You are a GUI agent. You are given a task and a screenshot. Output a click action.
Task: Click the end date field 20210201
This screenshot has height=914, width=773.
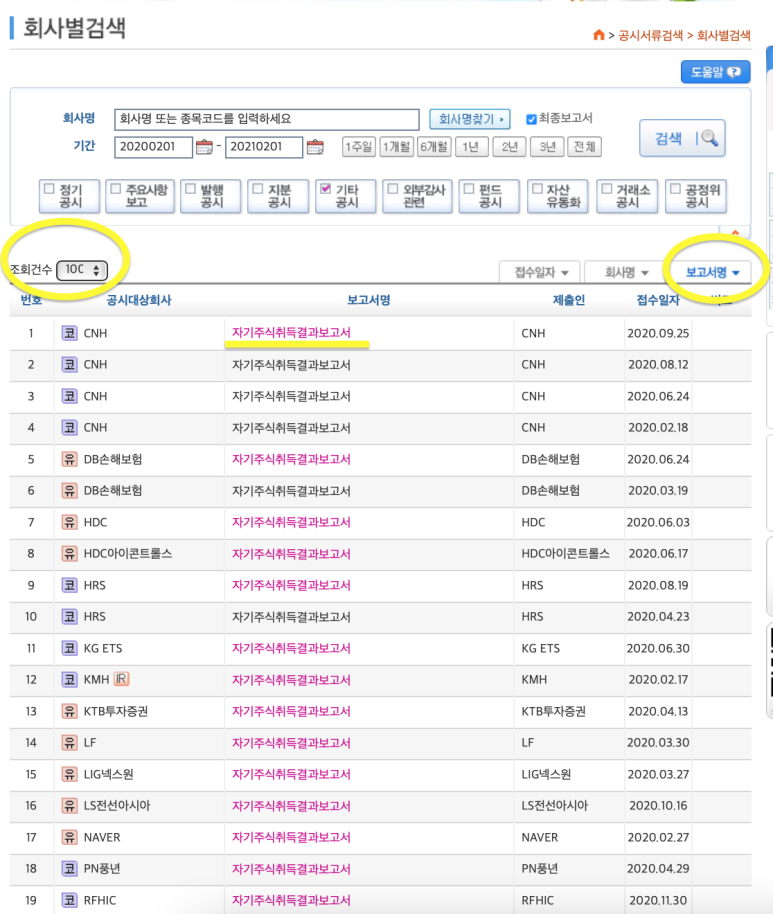pos(264,147)
